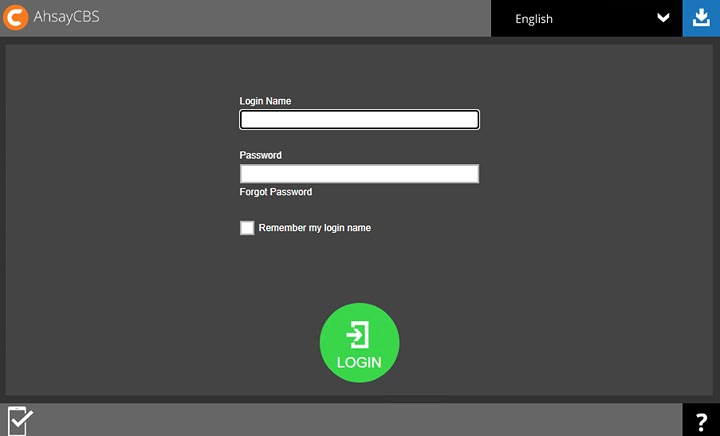Click the LOGIN text on green button
The image size is (720, 436).
(359, 362)
